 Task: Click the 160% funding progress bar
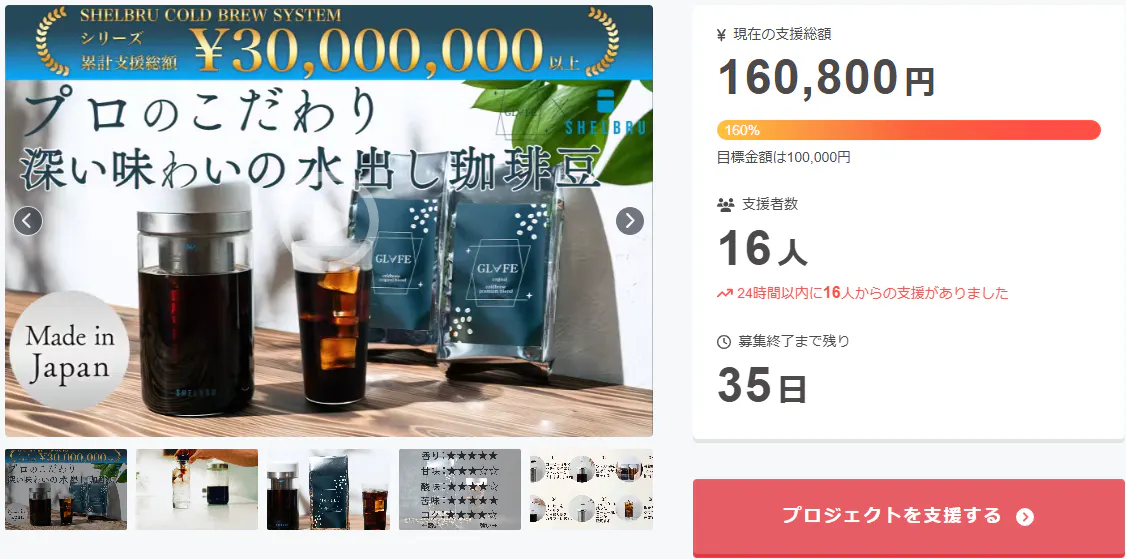(x=908, y=130)
